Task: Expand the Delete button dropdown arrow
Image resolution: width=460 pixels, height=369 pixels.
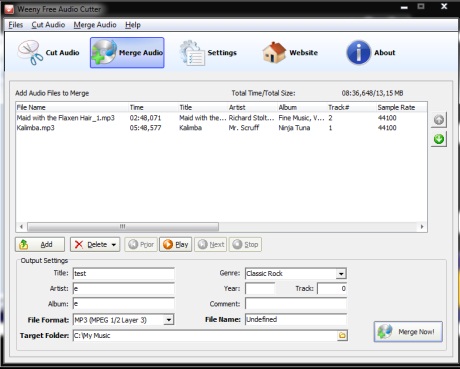Action: [x=114, y=245]
